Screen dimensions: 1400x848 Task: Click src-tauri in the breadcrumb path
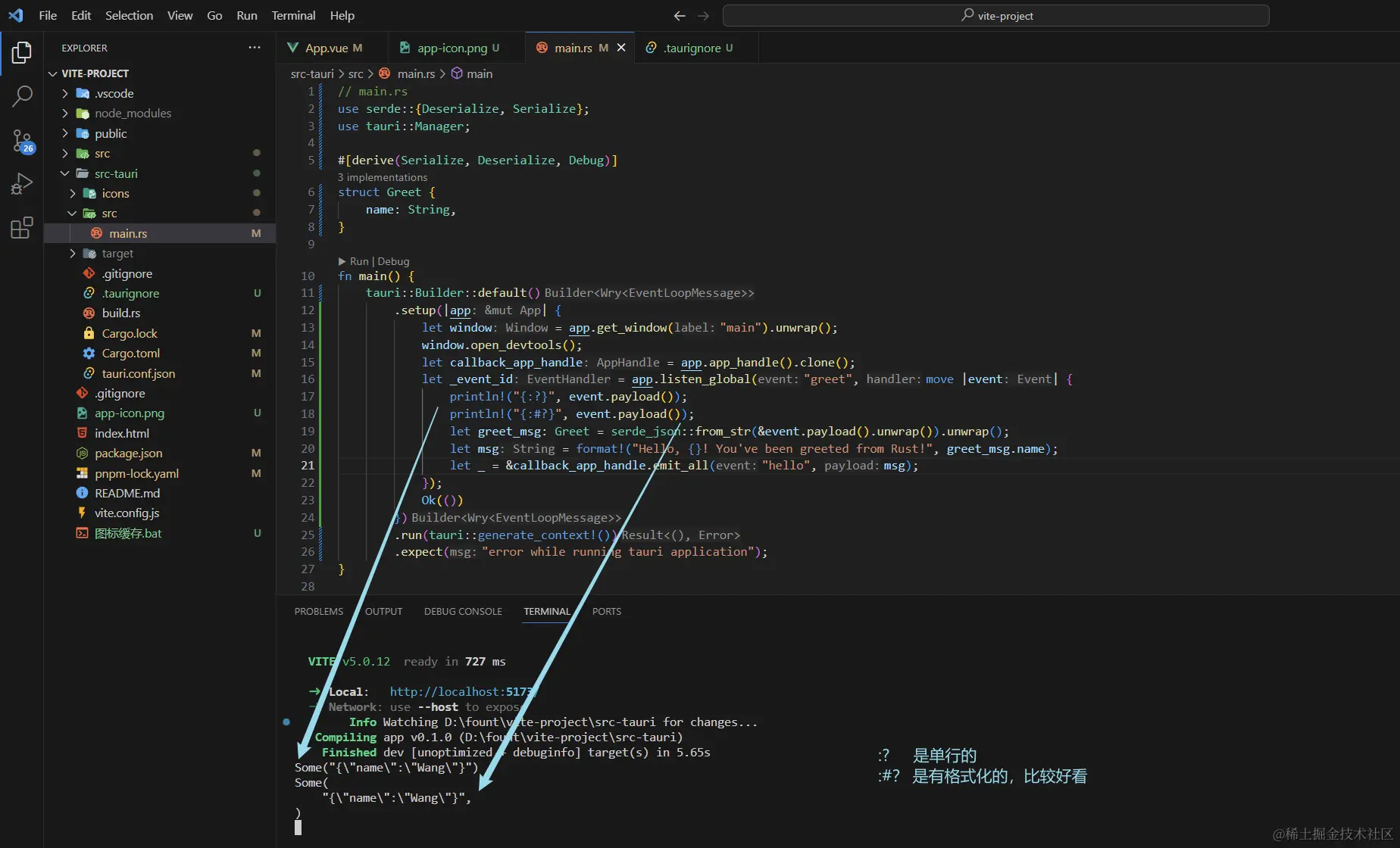(312, 73)
